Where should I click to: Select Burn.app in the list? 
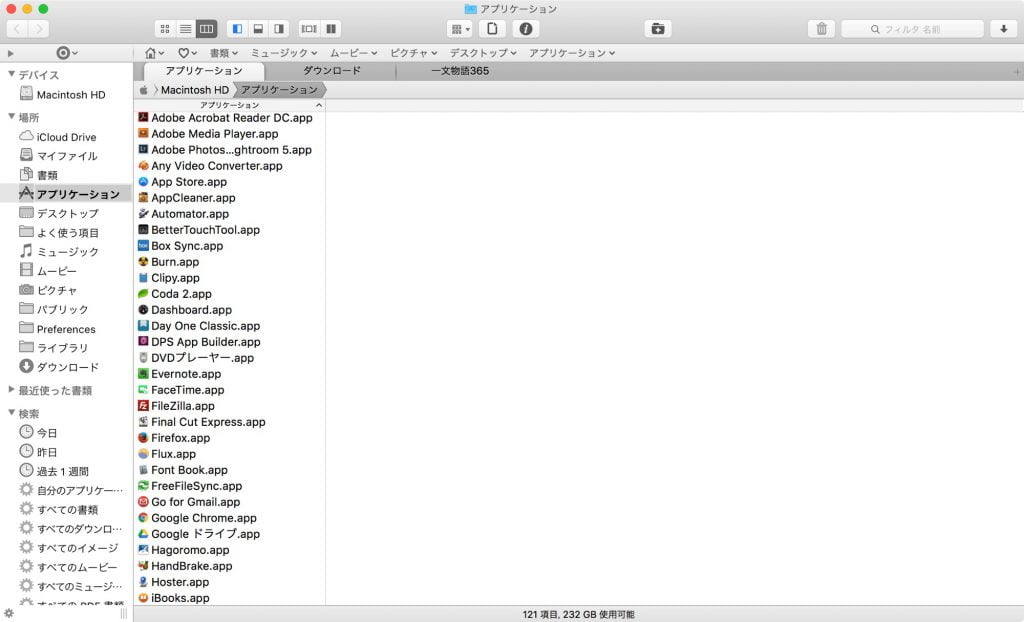(229, 262)
